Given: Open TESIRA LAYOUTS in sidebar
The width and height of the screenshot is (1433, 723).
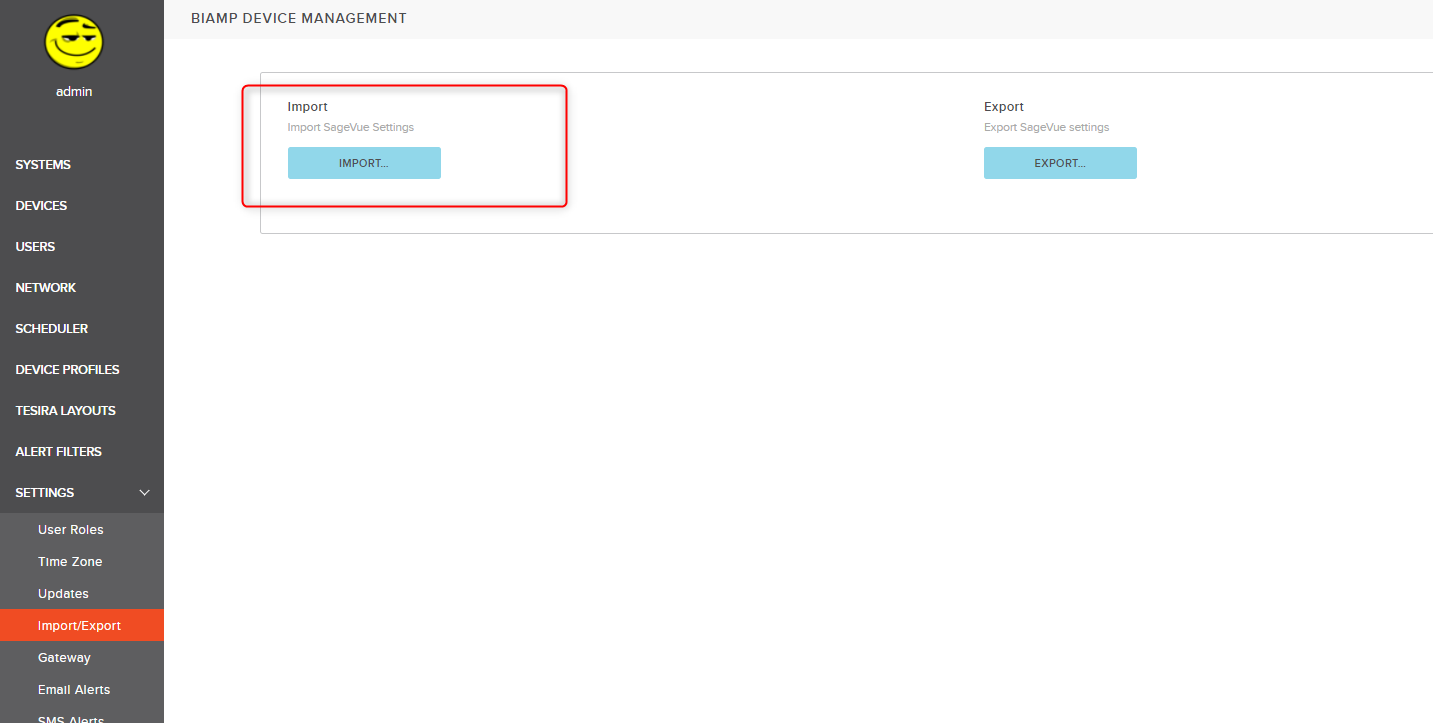Looking at the screenshot, I should (65, 411).
